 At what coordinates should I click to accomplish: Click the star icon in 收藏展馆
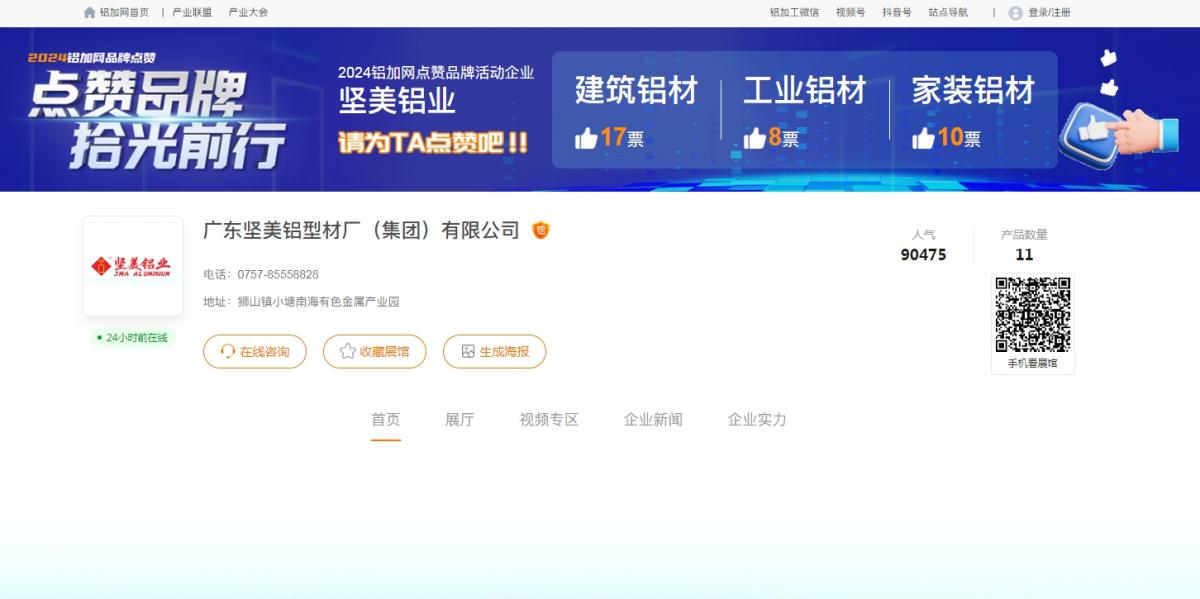click(347, 351)
